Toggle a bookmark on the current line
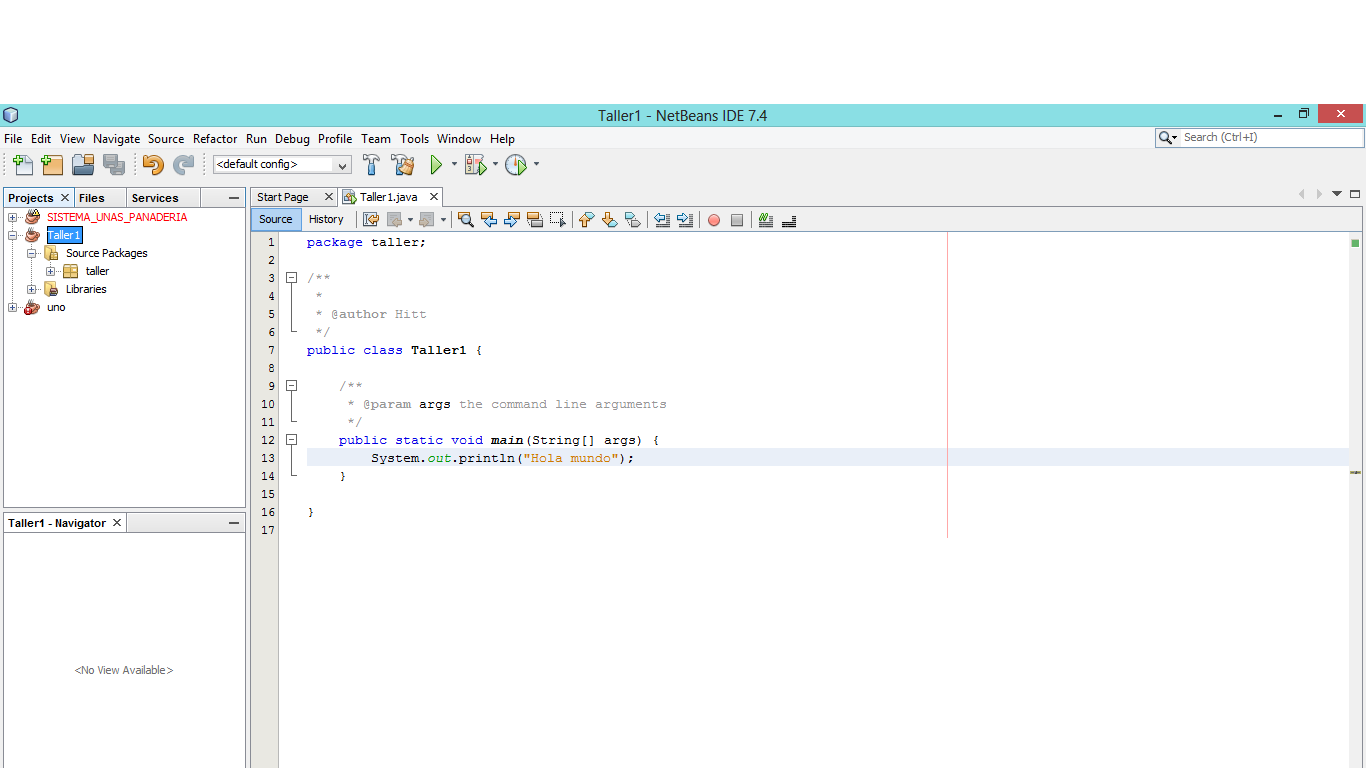The width and height of the screenshot is (1366, 768). pyautogui.click(x=632, y=219)
